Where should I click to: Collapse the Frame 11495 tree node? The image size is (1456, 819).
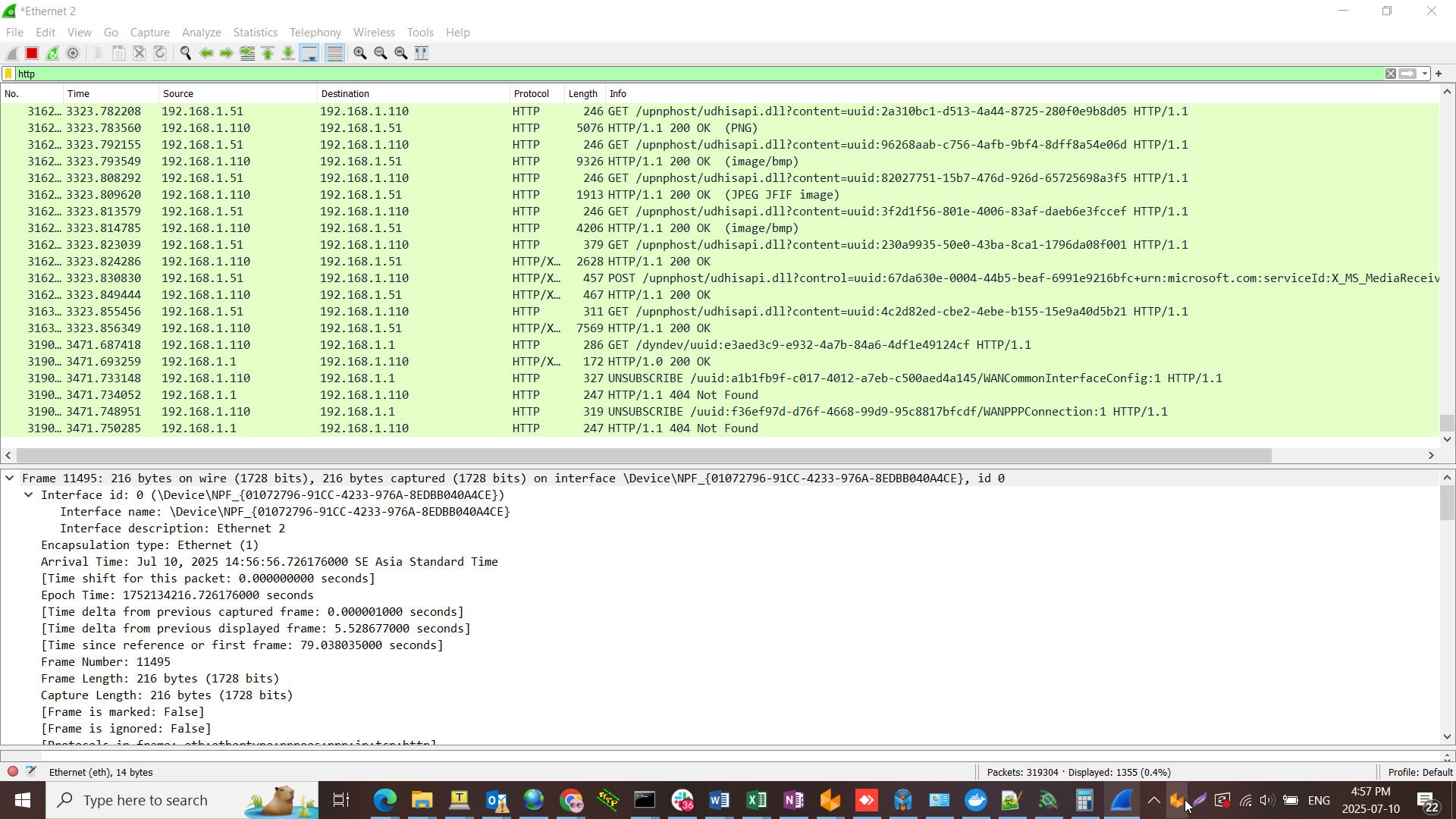(9, 479)
